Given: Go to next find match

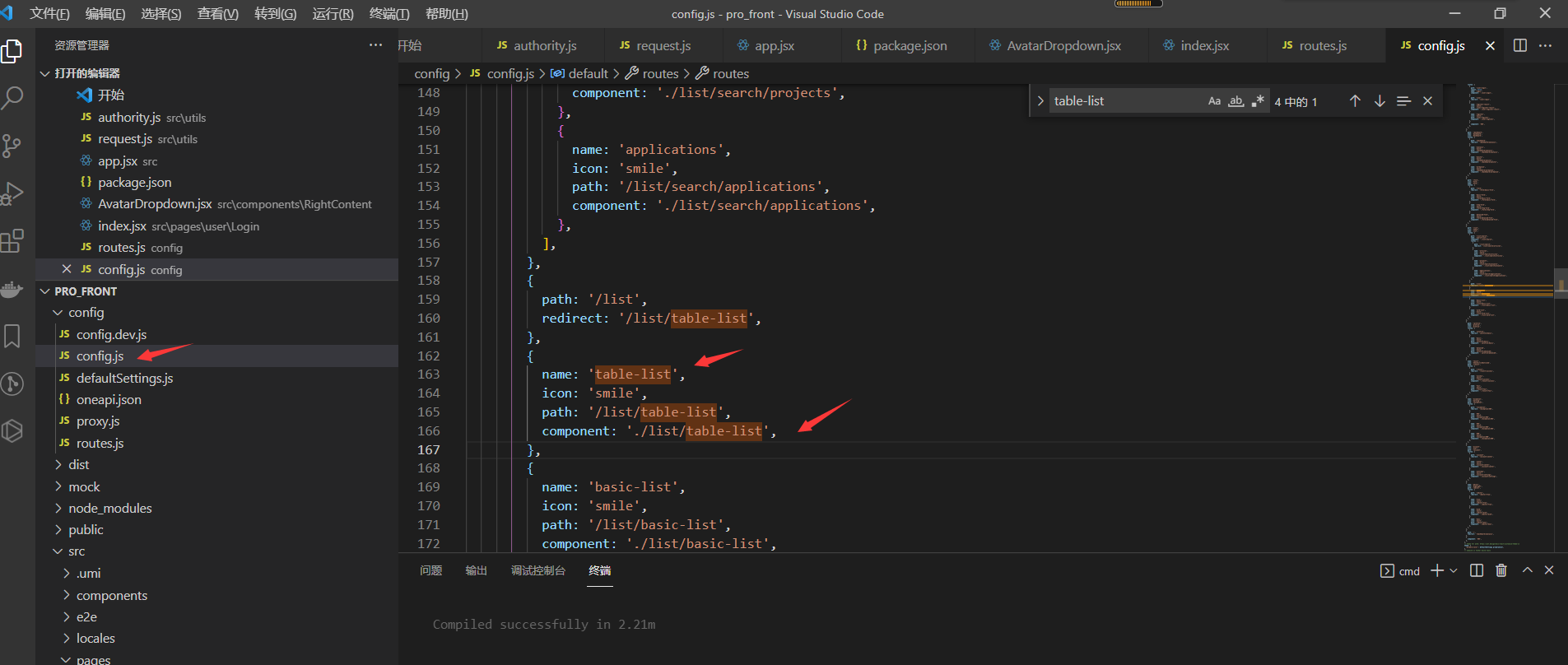Looking at the screenshot, I should click(x=1380, y=101).
